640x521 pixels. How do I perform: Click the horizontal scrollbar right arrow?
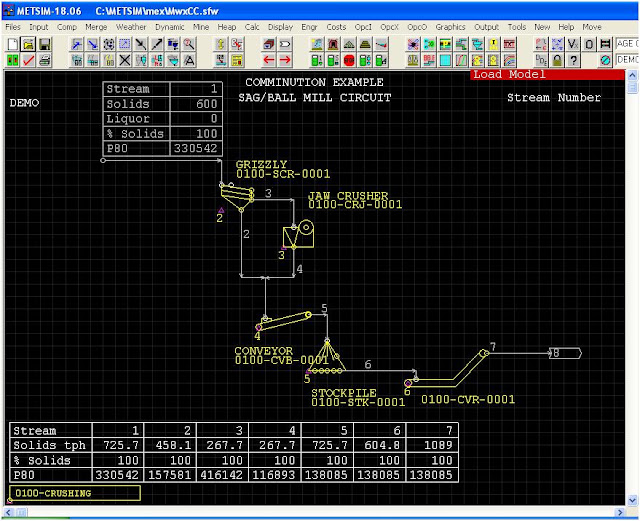pyautogui.click(x=620, y=512)
